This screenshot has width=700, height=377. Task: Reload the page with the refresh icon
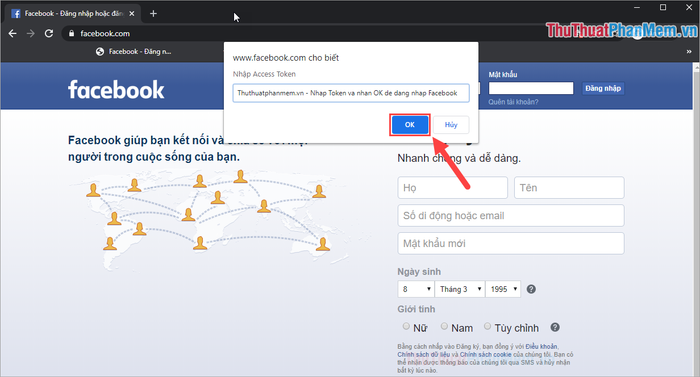[49, 34]
